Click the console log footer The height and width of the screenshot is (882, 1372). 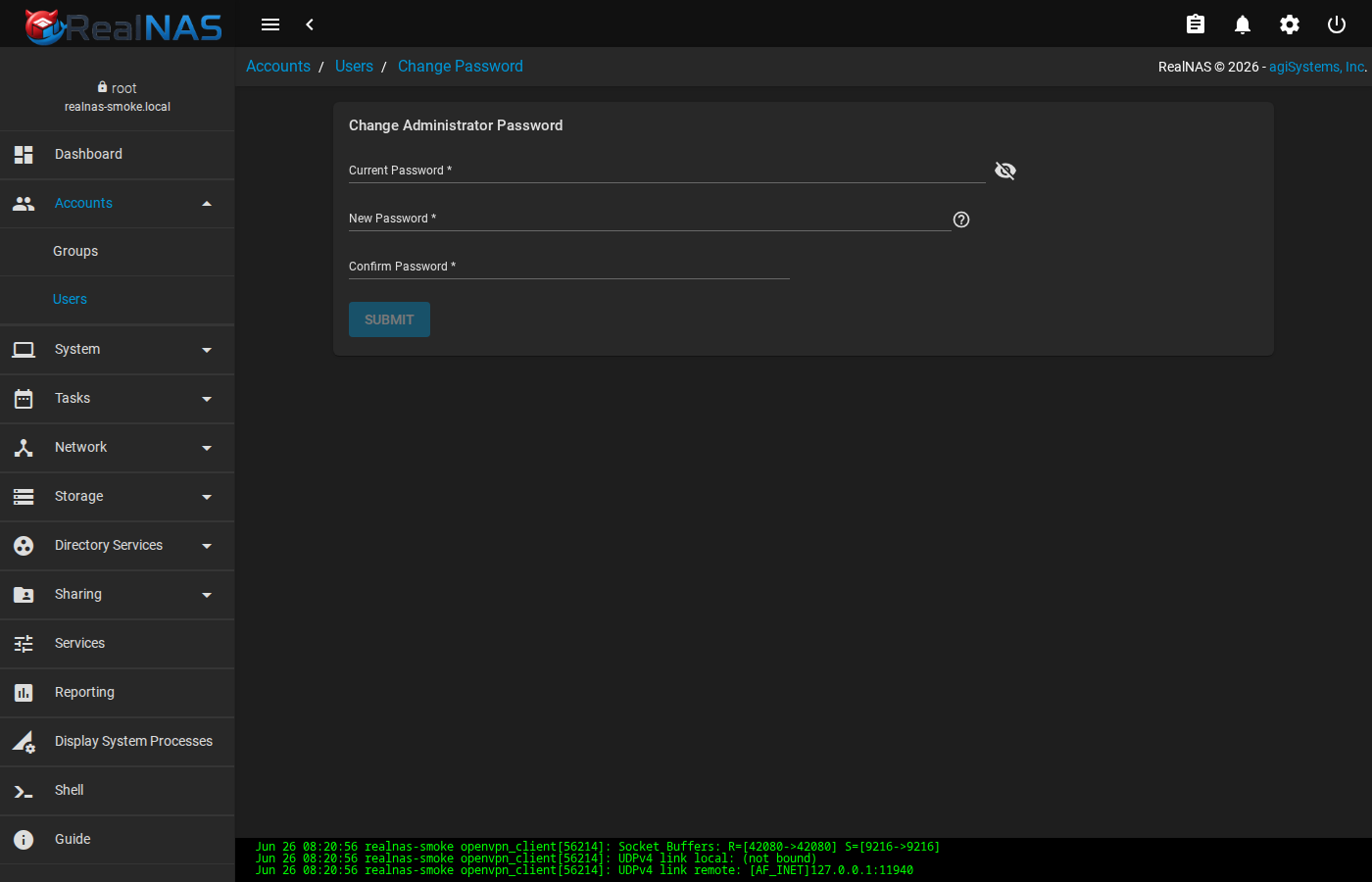pyautogui.click(x=804, y=859)
